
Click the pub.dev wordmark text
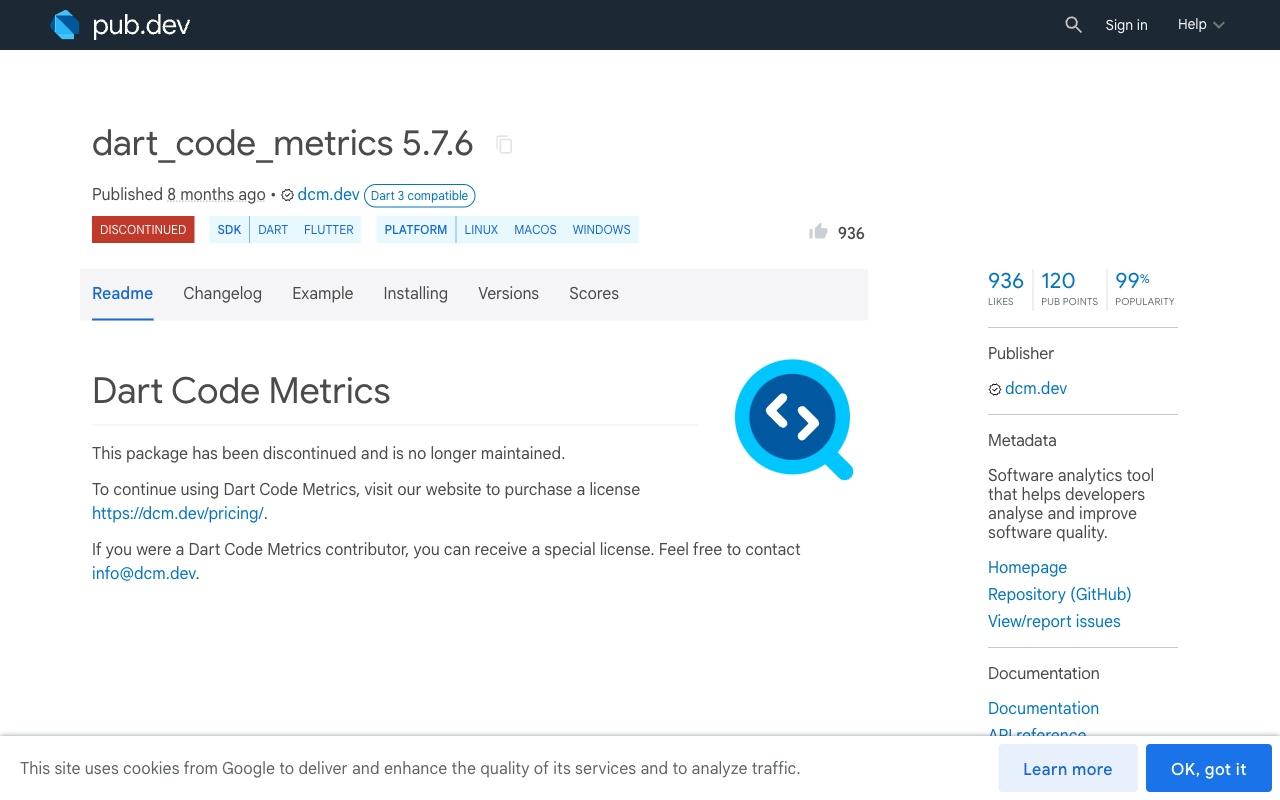[141, 25]
